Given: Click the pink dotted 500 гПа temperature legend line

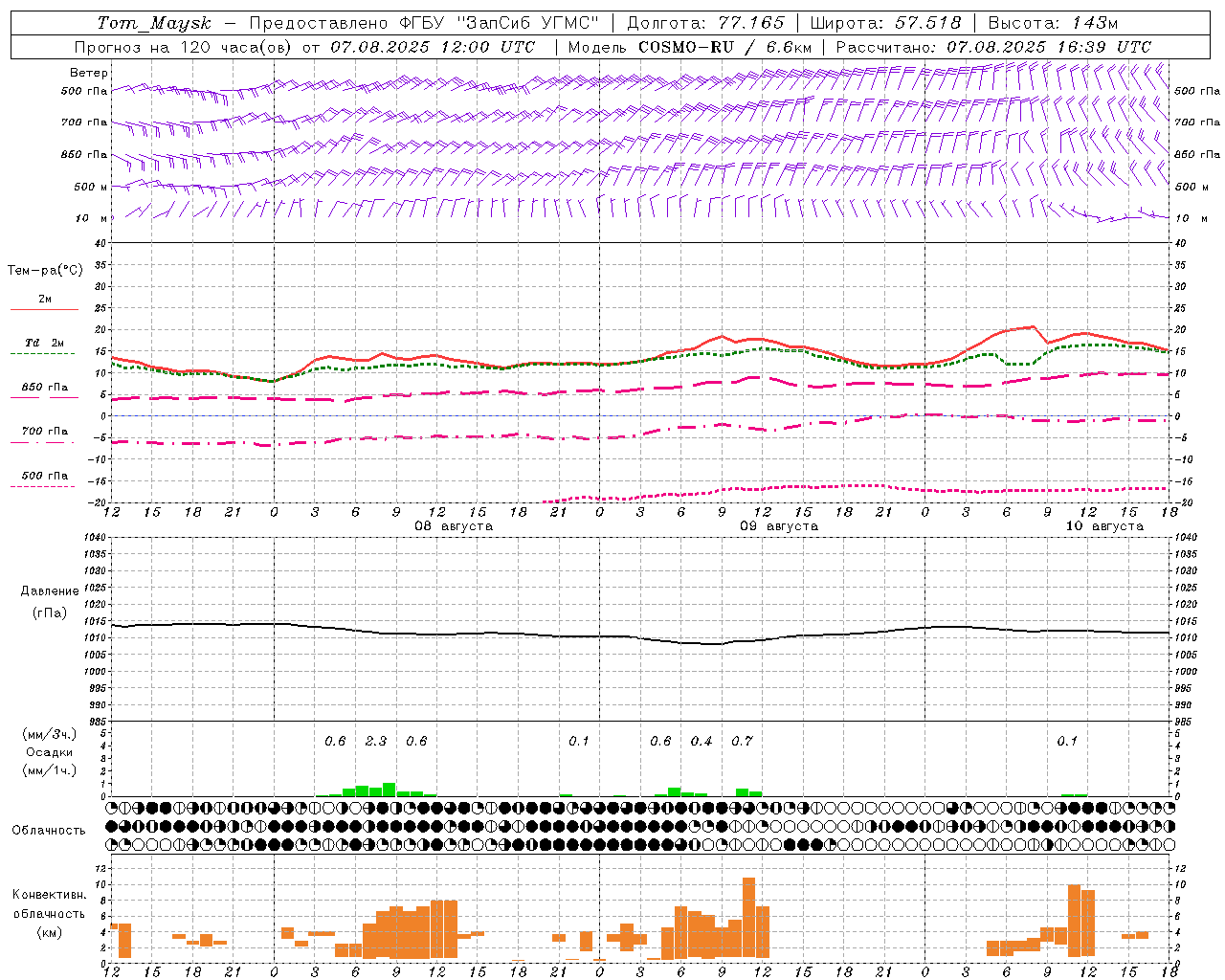Looking at the screenshot, I should (x=43, y=486).
